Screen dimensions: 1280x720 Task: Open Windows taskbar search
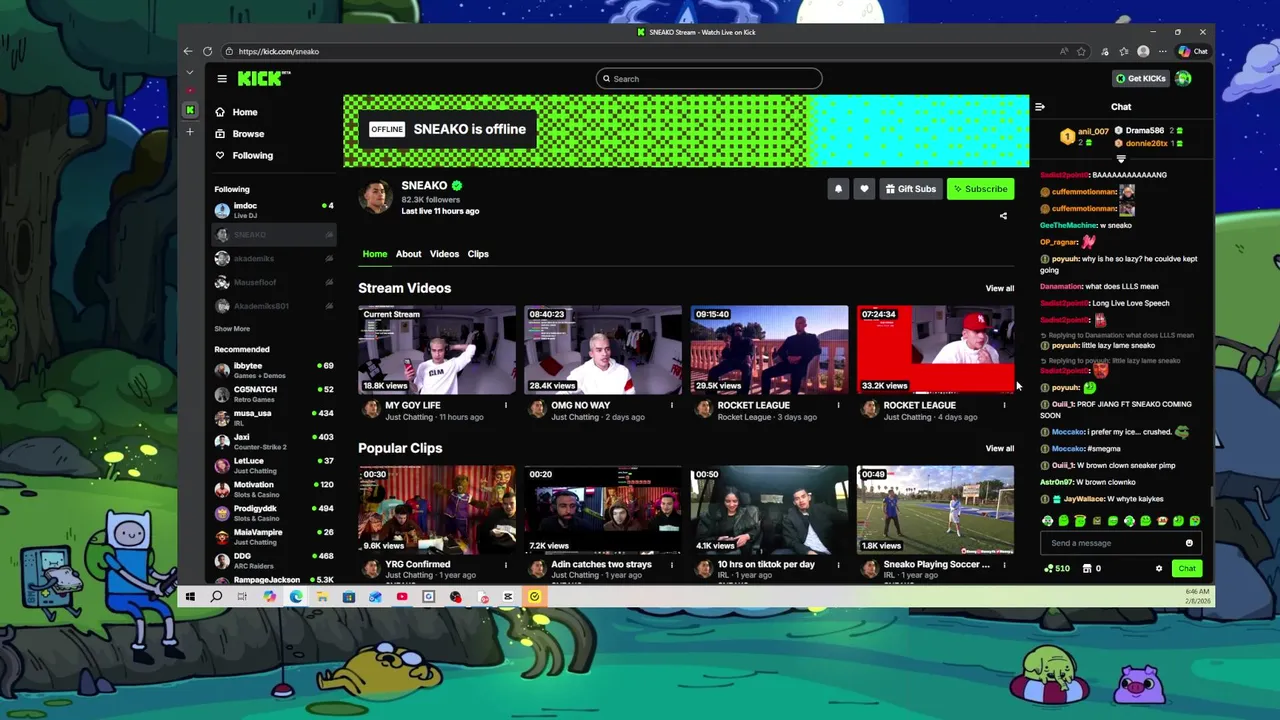pos(216,597)
